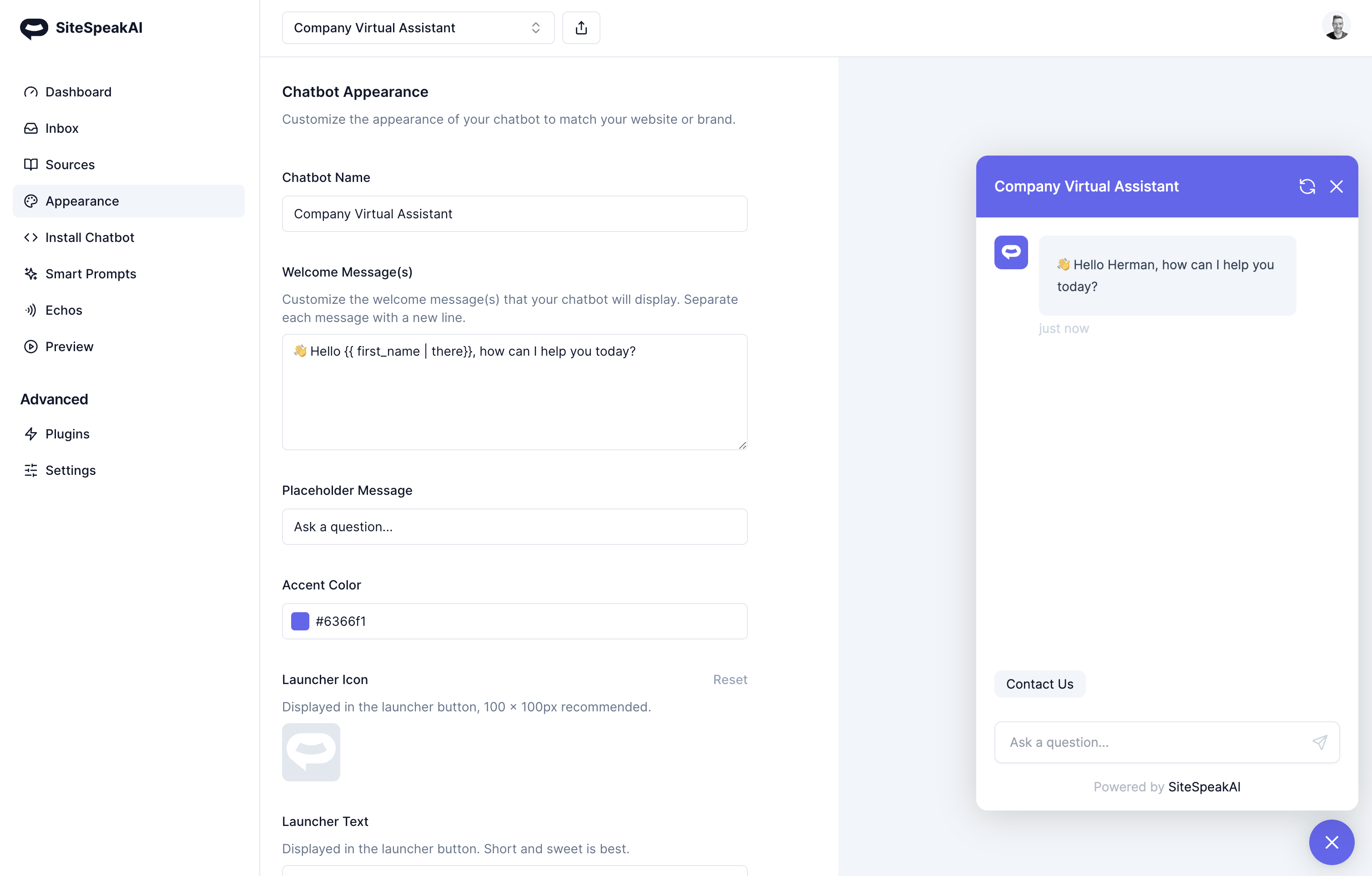Click the share/export icon in top bar
Viewport: 1372px width, 876px height.
(x=580, y=28)
